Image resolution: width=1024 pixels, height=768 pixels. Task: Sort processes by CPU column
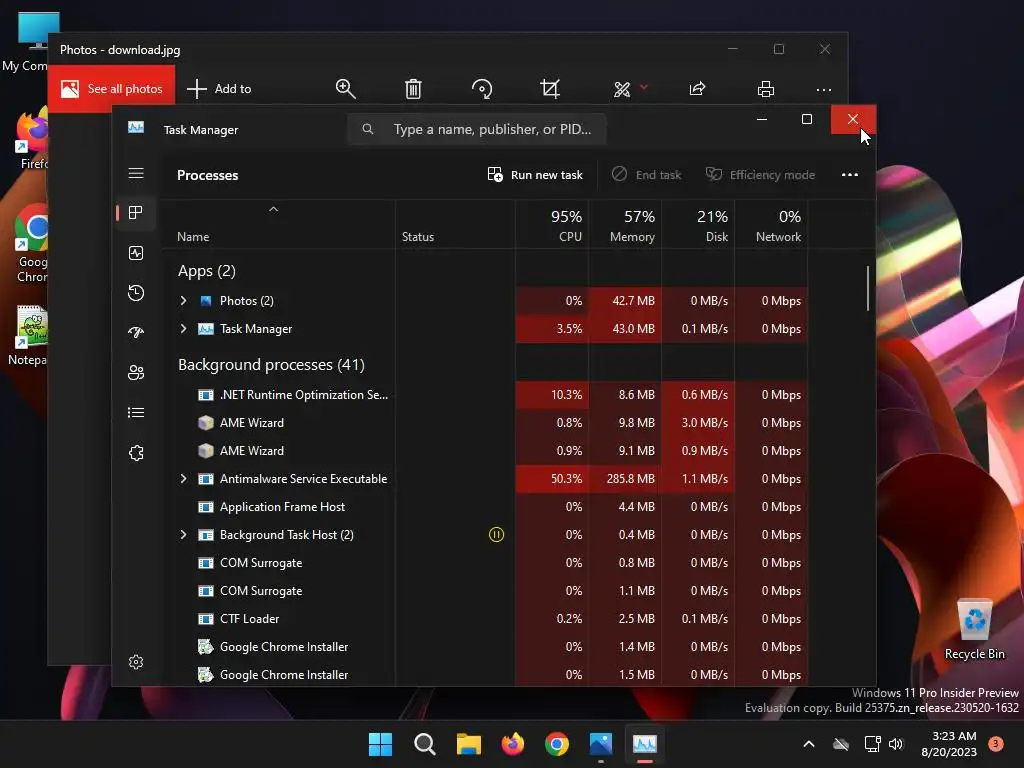(x=552, y=225)
